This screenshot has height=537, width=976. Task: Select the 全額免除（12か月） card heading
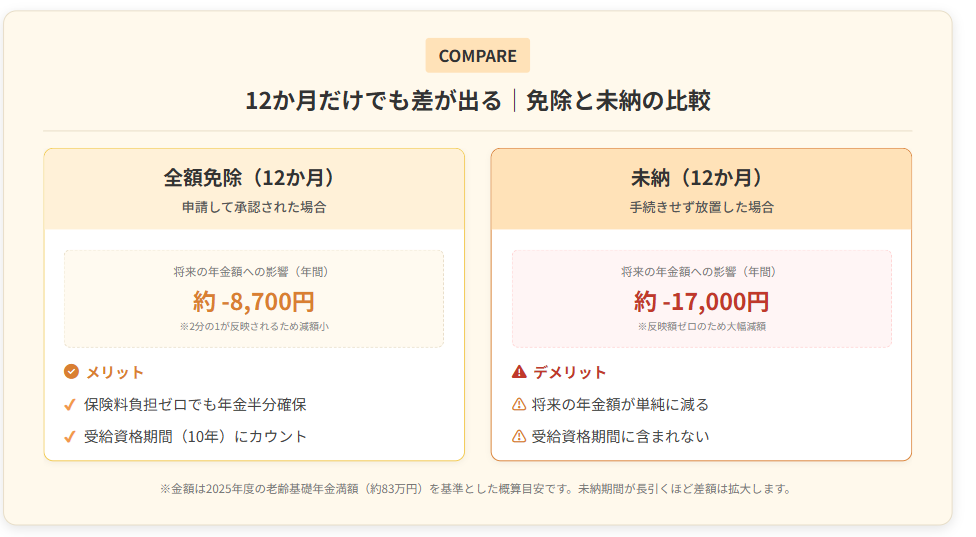point(254,178)
